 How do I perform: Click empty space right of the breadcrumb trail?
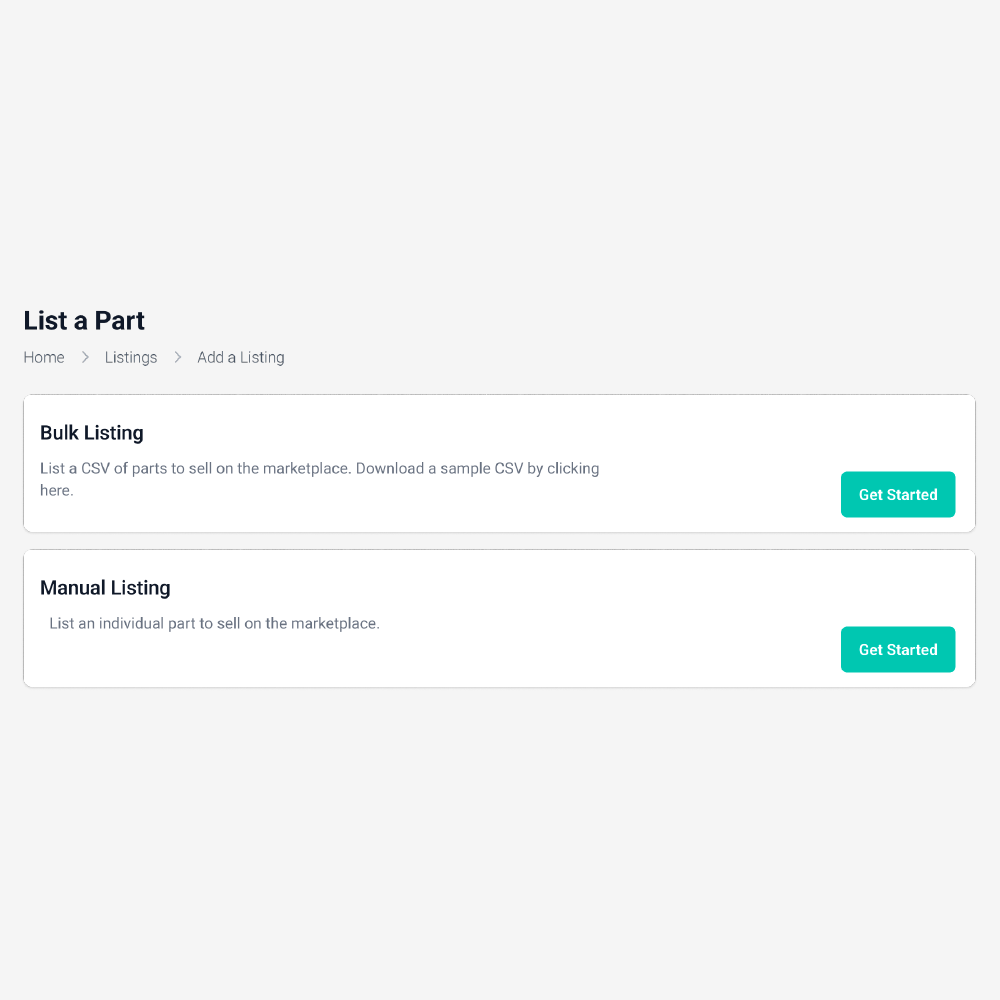tap(650, 358)
